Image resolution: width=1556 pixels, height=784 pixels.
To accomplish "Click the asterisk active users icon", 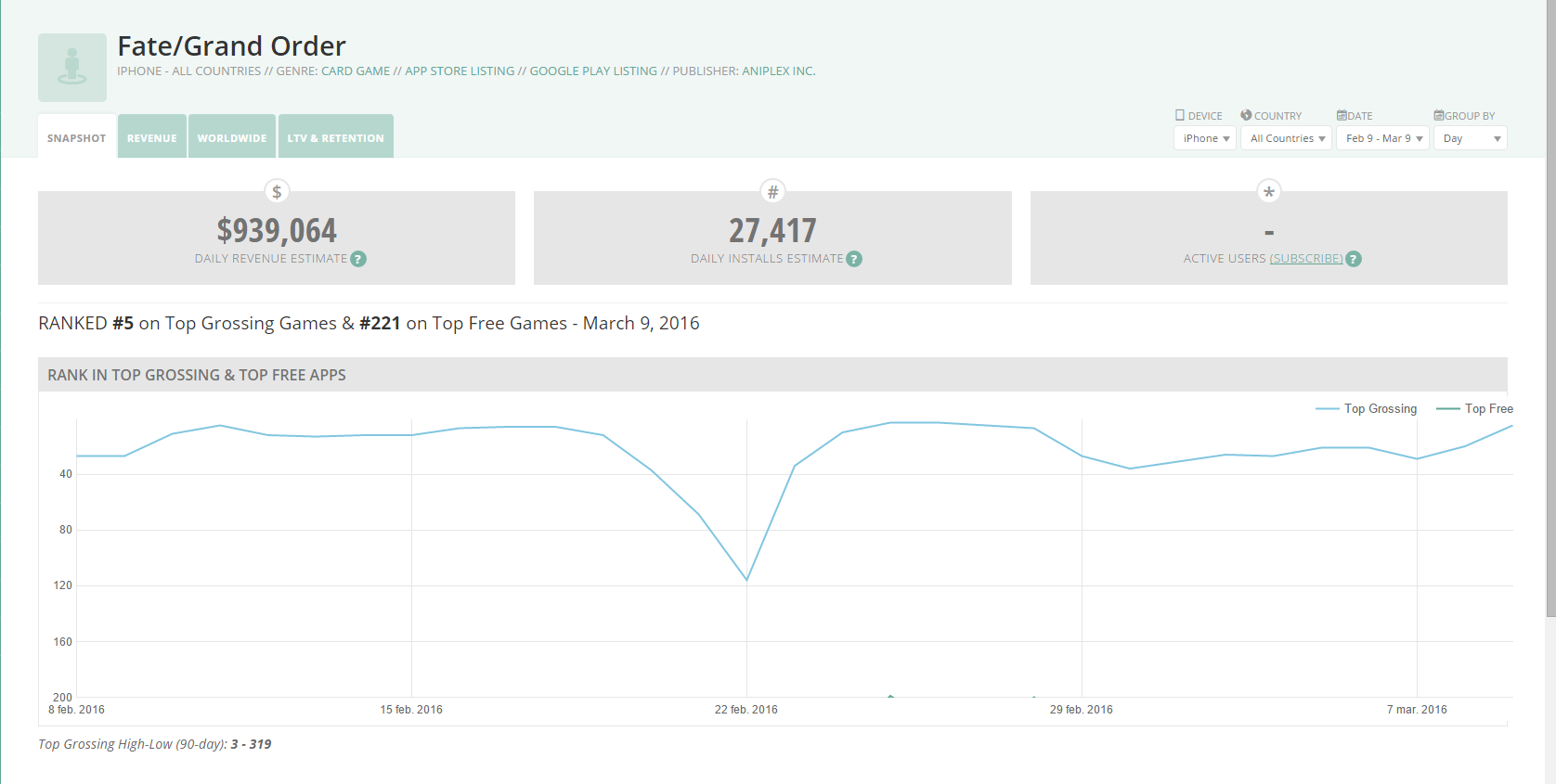I will (x=1268, y=192).
